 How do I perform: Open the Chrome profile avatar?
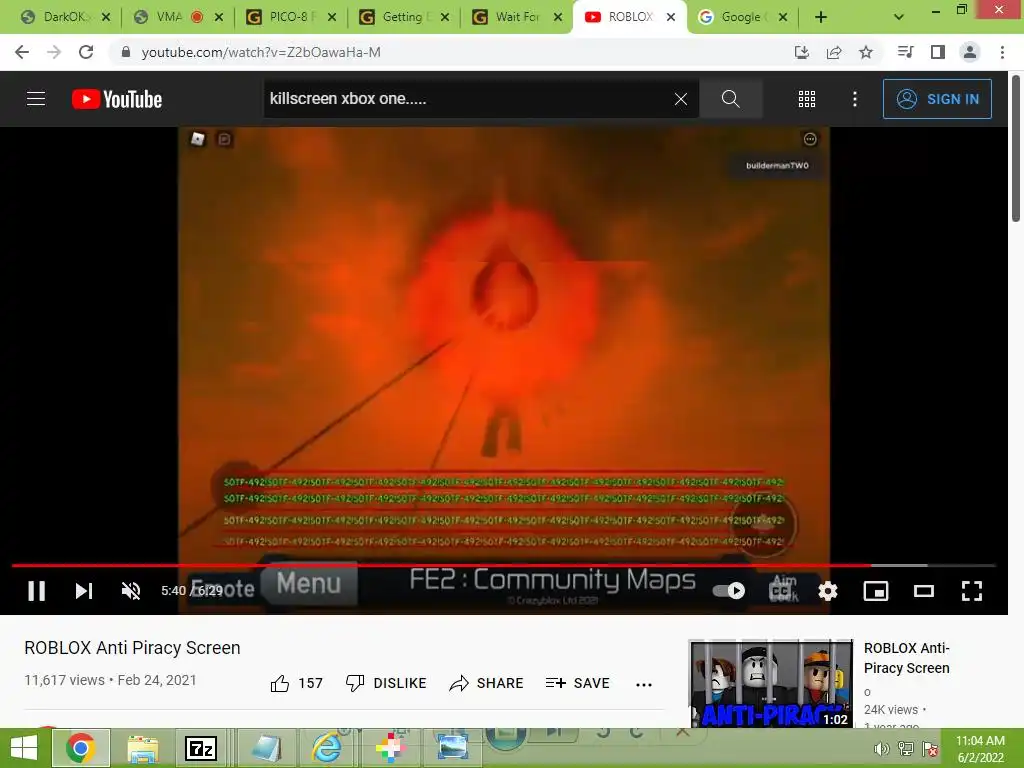[x=970, y=52]
